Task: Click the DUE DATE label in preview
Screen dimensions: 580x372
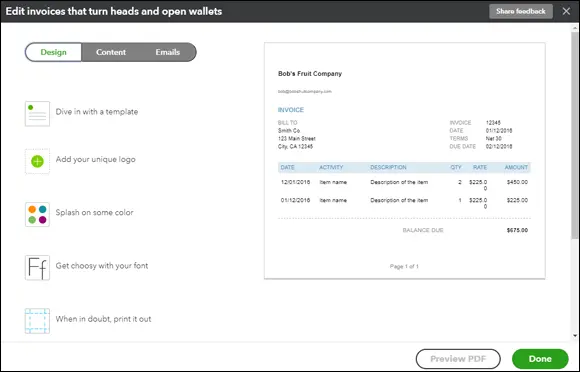Action: click(463, 146)
